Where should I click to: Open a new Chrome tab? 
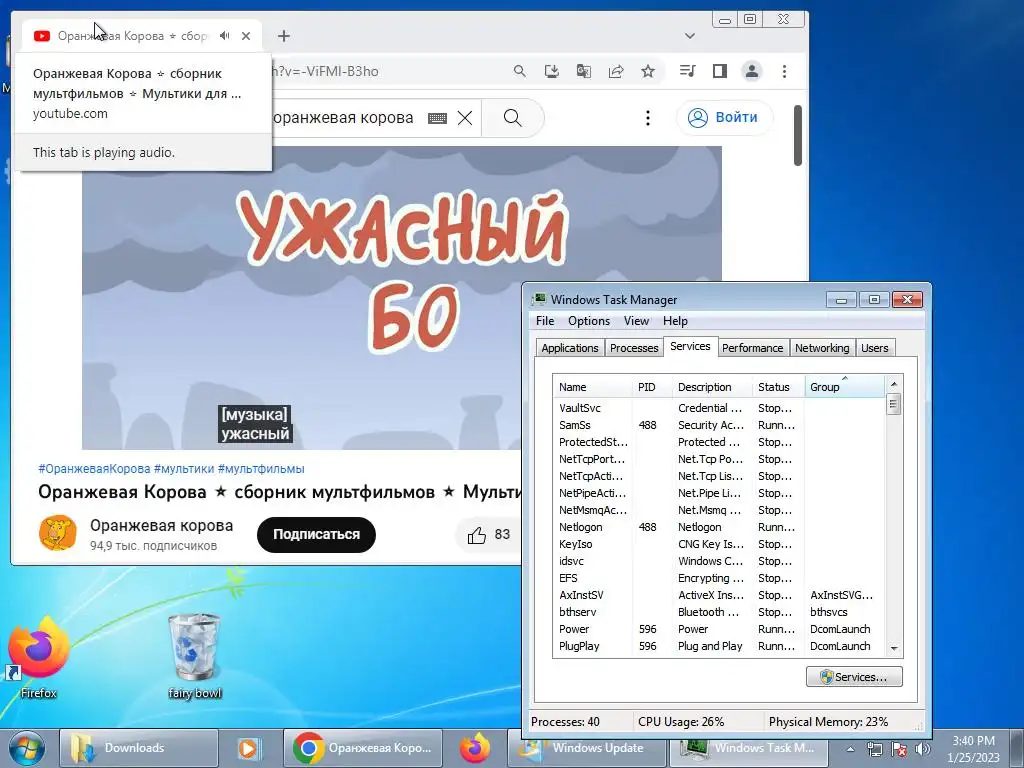(x=283, y=36)
